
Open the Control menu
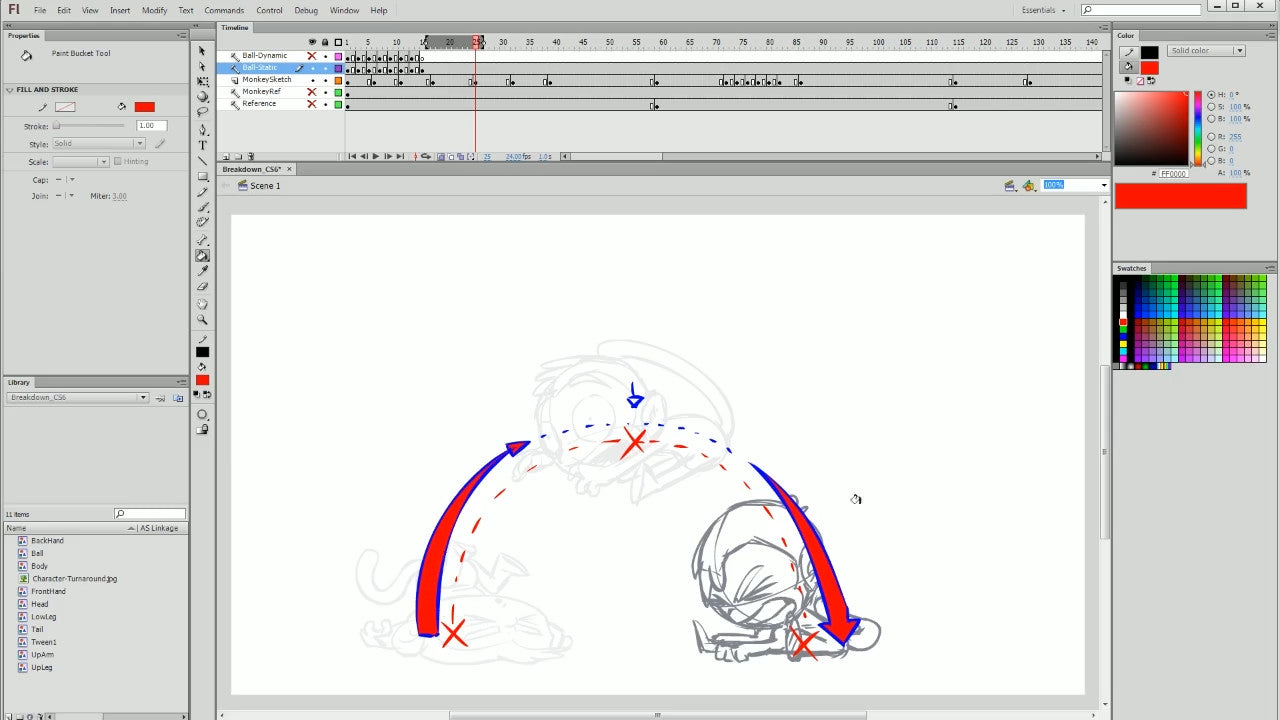pos(269,10)
